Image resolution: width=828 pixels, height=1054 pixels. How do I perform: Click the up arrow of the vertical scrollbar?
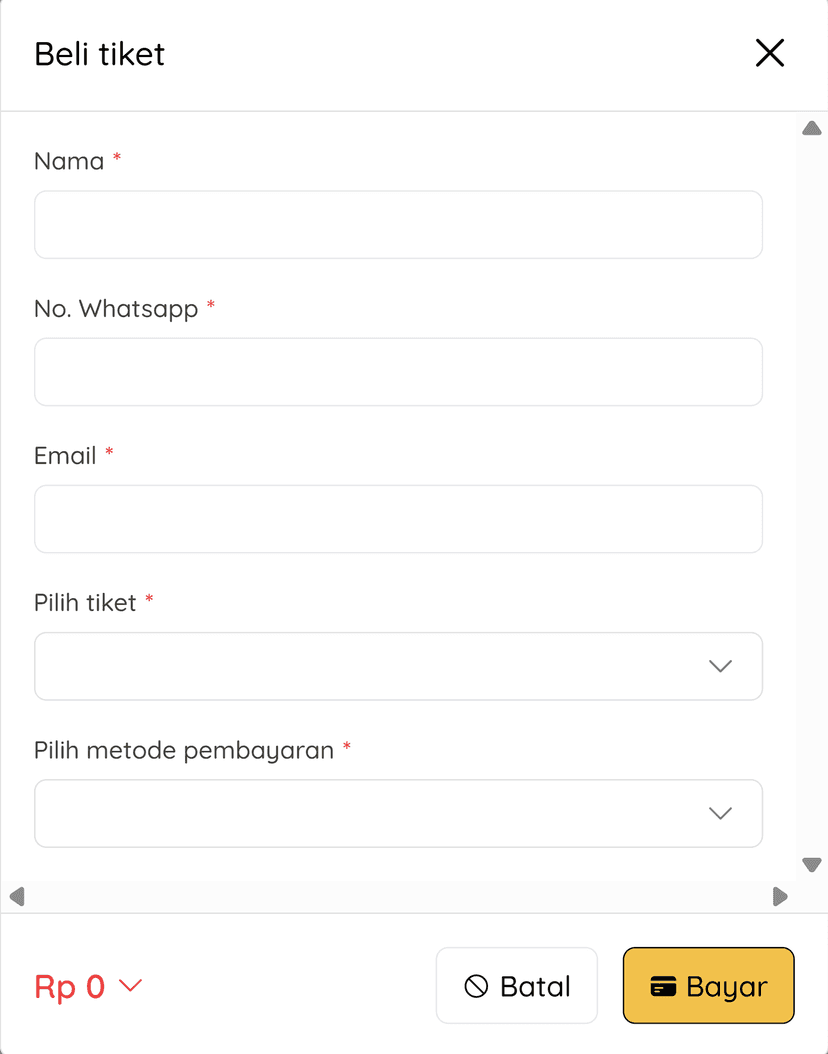click(x=812, y=127)
